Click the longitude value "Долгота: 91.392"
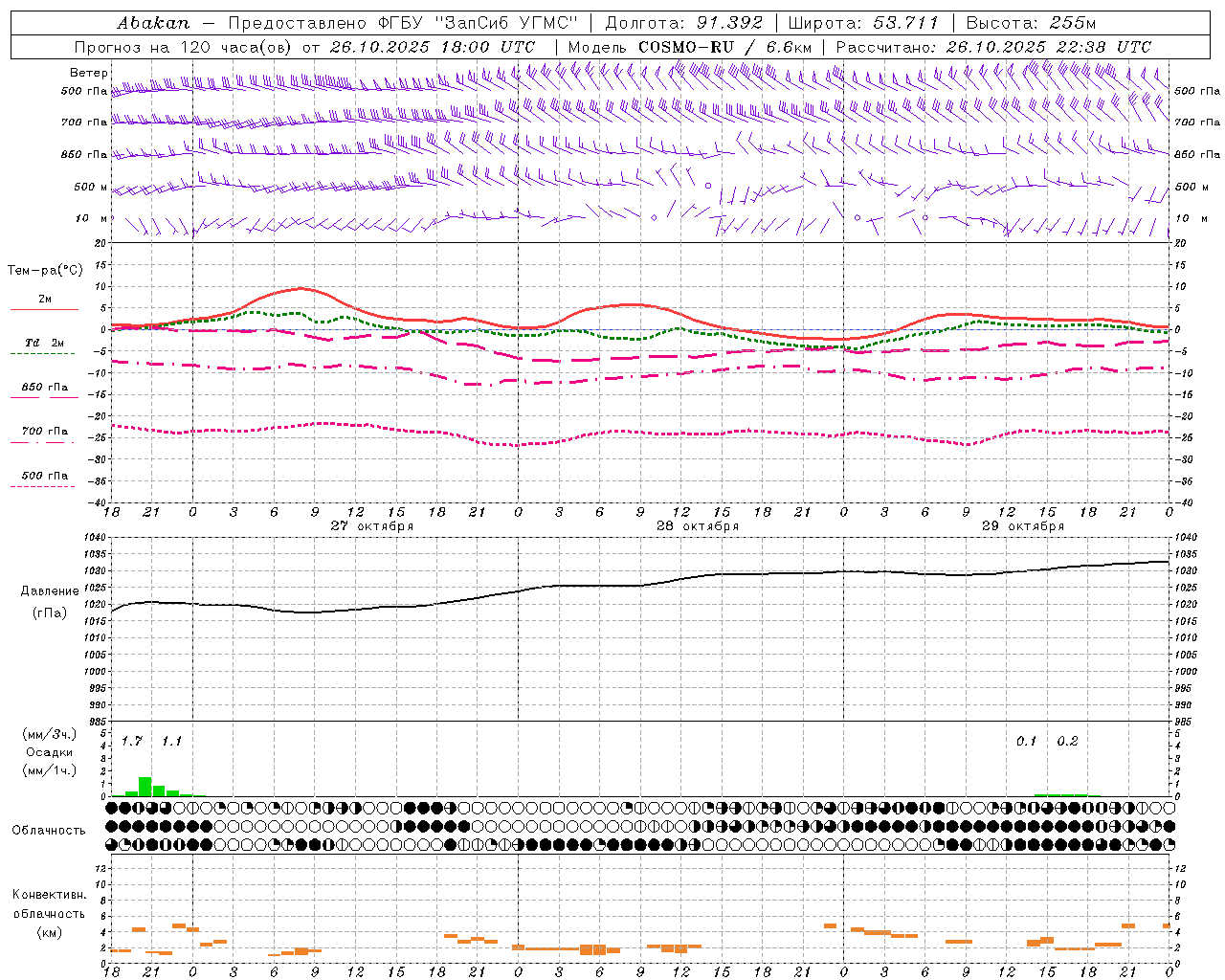 pyautogui.click(x=683, y=23)
